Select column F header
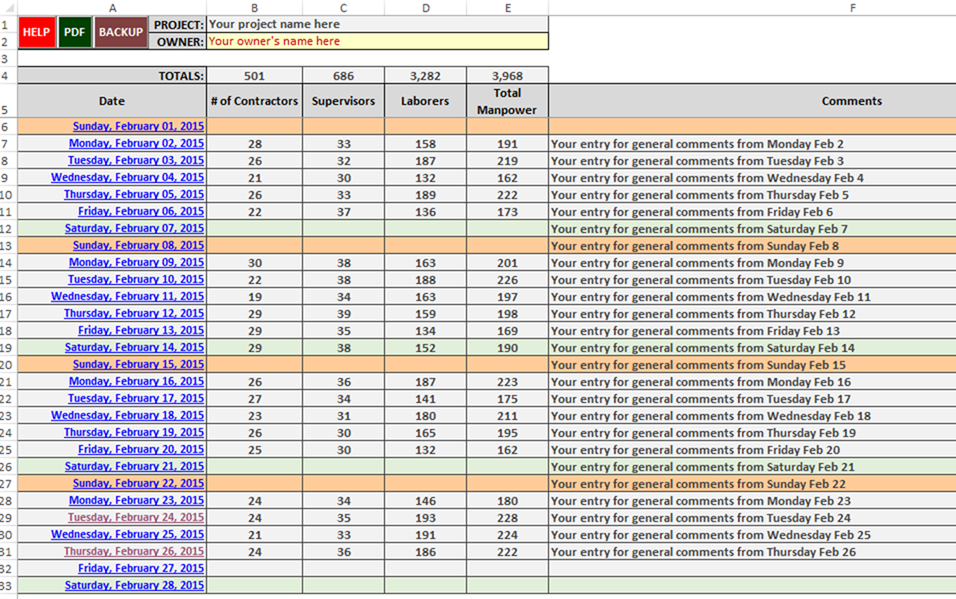 tap(852, 8)
